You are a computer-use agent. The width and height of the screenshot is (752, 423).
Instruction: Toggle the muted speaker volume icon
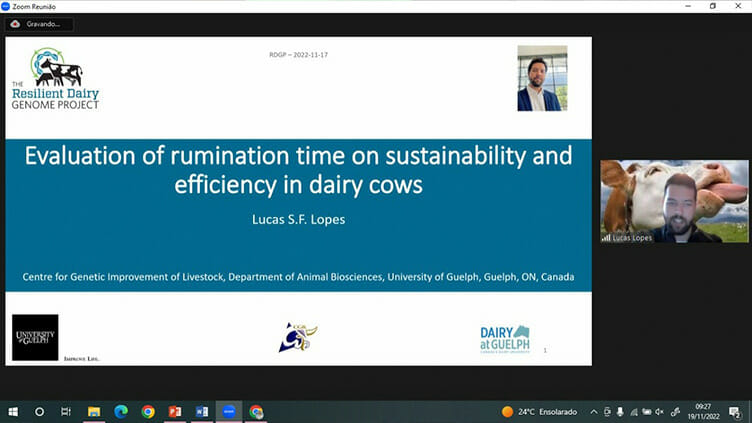[660, 411]
